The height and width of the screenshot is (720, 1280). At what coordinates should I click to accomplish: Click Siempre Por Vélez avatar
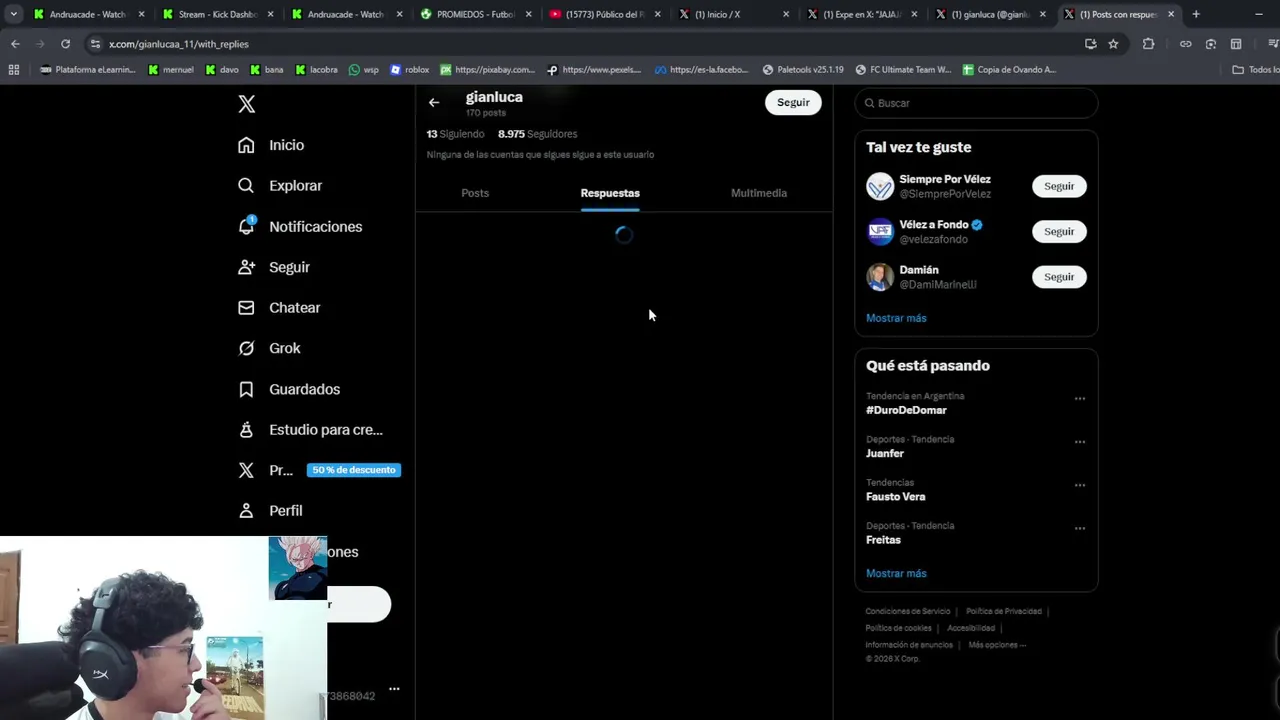pos(880,186)
